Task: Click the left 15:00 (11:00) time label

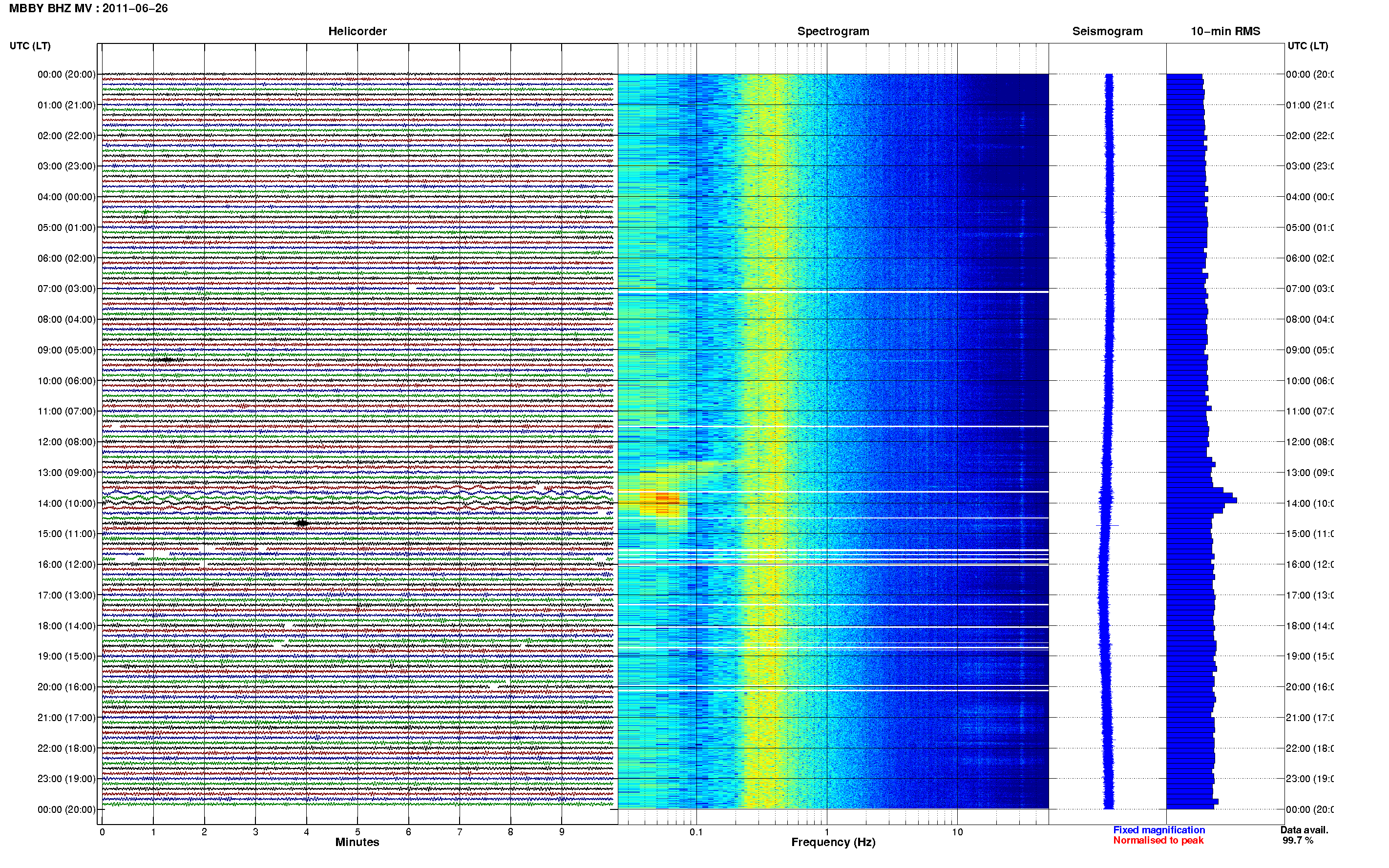Action: click(66, 533)
